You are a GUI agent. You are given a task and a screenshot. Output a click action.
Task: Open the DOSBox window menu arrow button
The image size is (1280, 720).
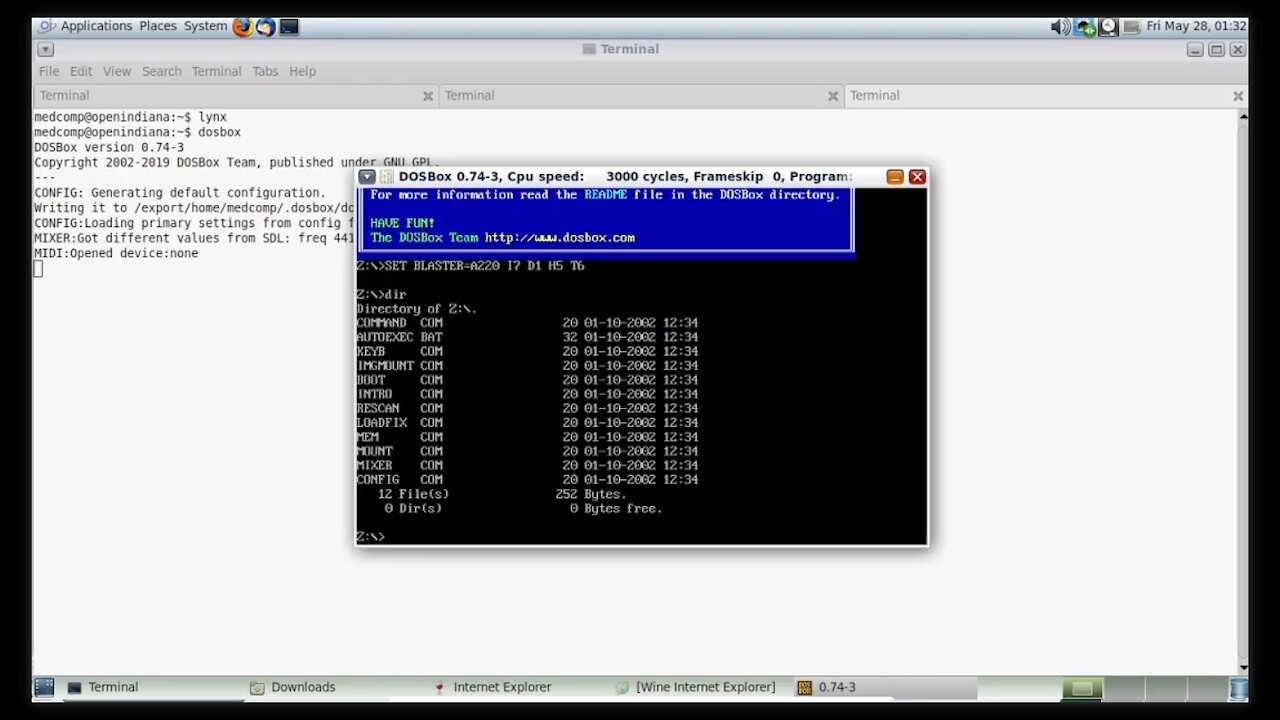pyautogui.click(x=367, y=177)
